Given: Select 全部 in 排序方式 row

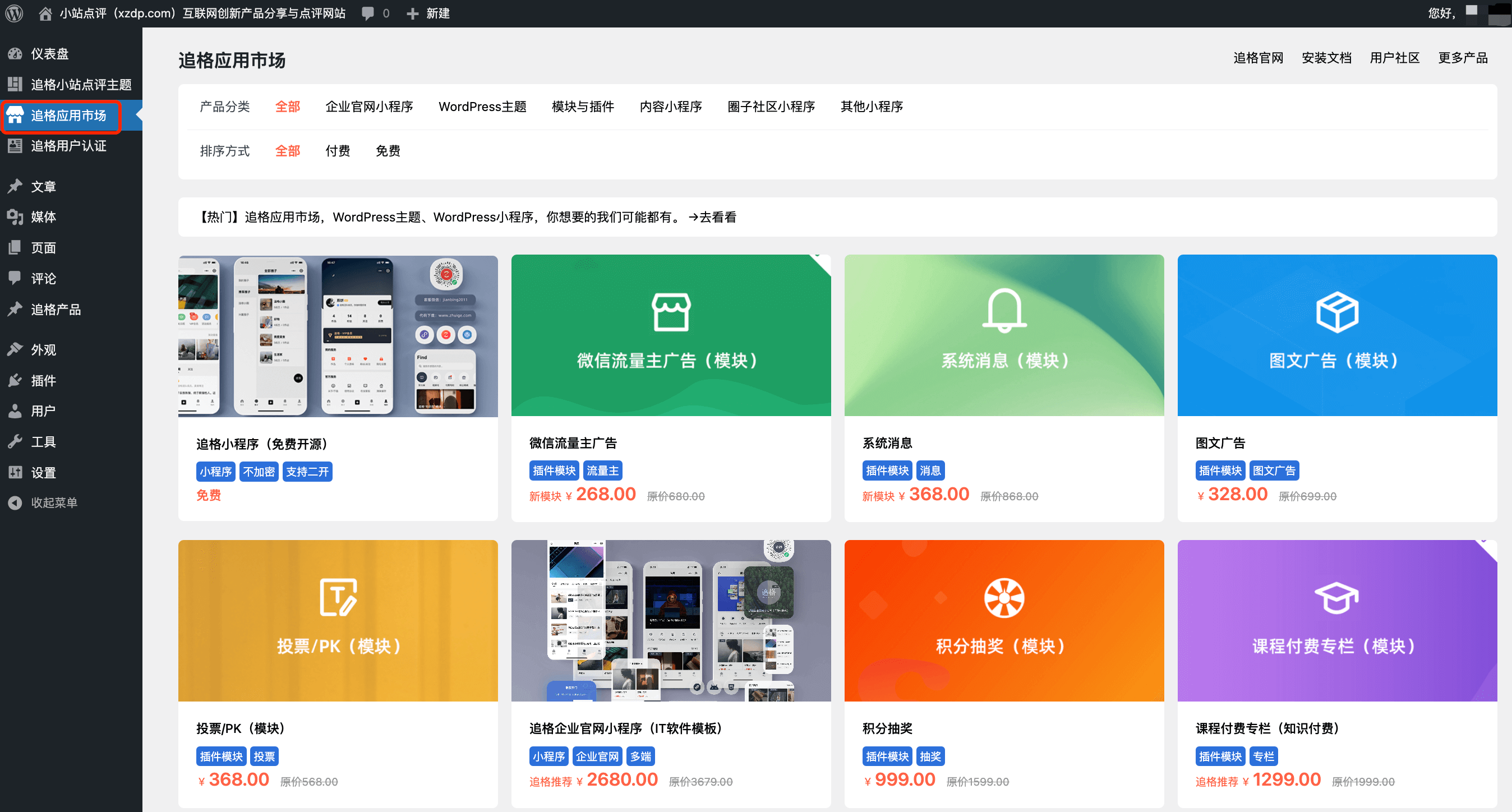Looking at the screenshot, I should (288, 151).
